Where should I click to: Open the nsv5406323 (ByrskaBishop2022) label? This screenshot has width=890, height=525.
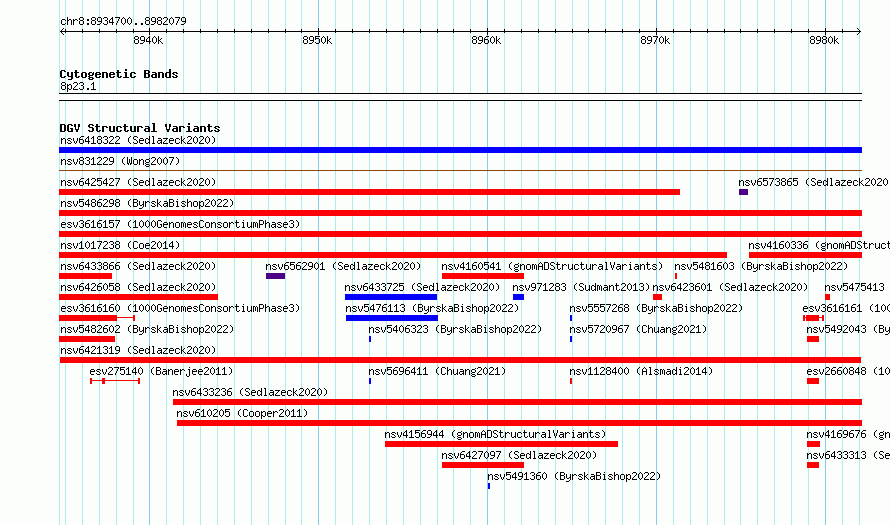click(x=455, y=329)
